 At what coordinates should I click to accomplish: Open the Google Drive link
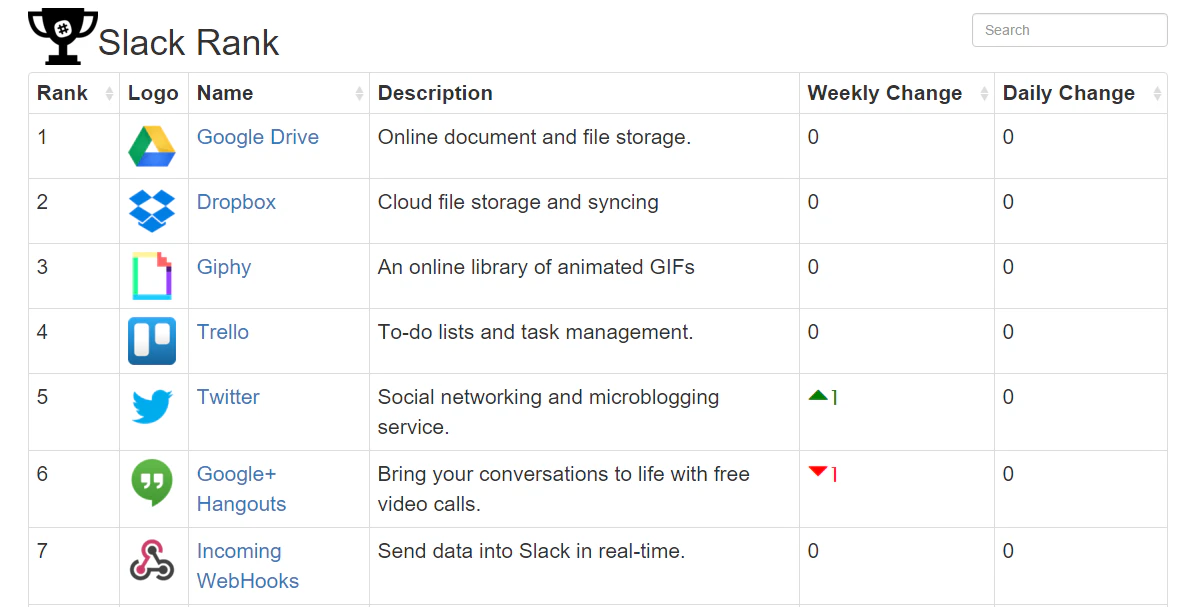tap(257, 136)
